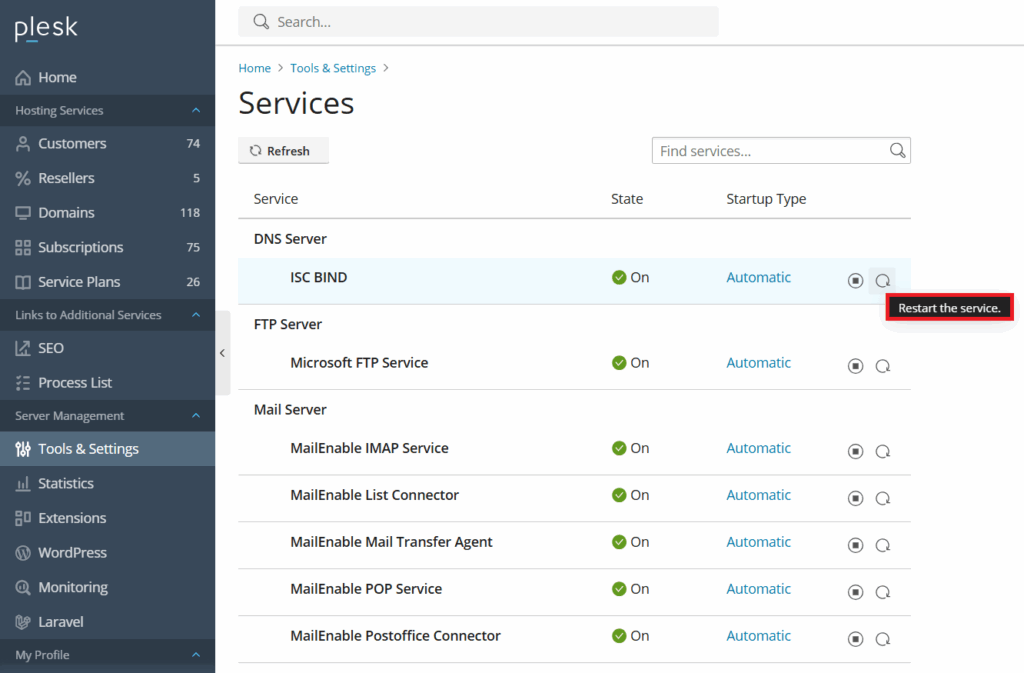The image size is (1024, 673).
Task: Hide the sidebar with the collapse arrow
Action: [x=222, y=352]
